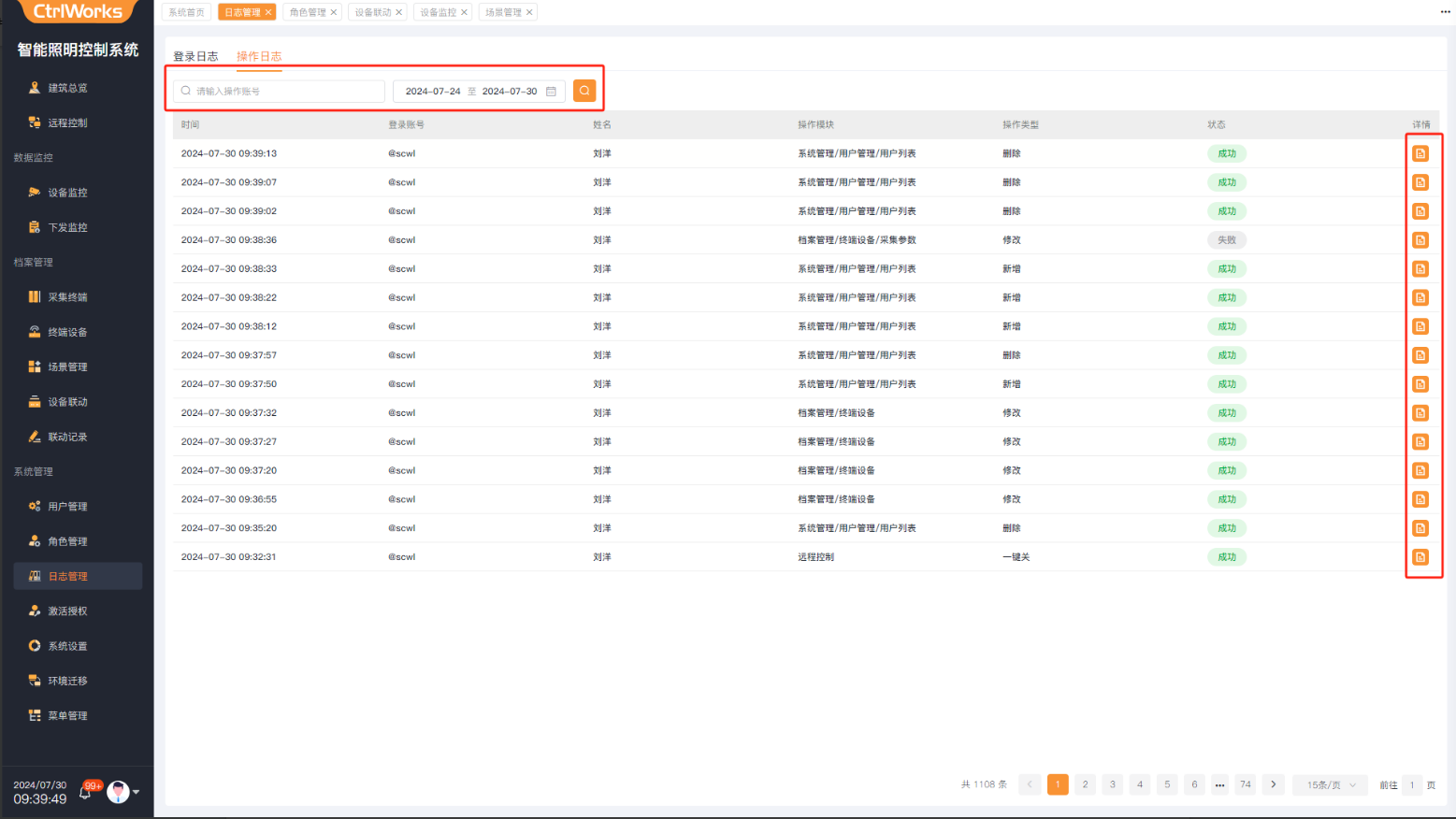The width and height of the screenshot is (1456, 819).
Task: Open the calendar icon in date range
Action: (551, 92)
